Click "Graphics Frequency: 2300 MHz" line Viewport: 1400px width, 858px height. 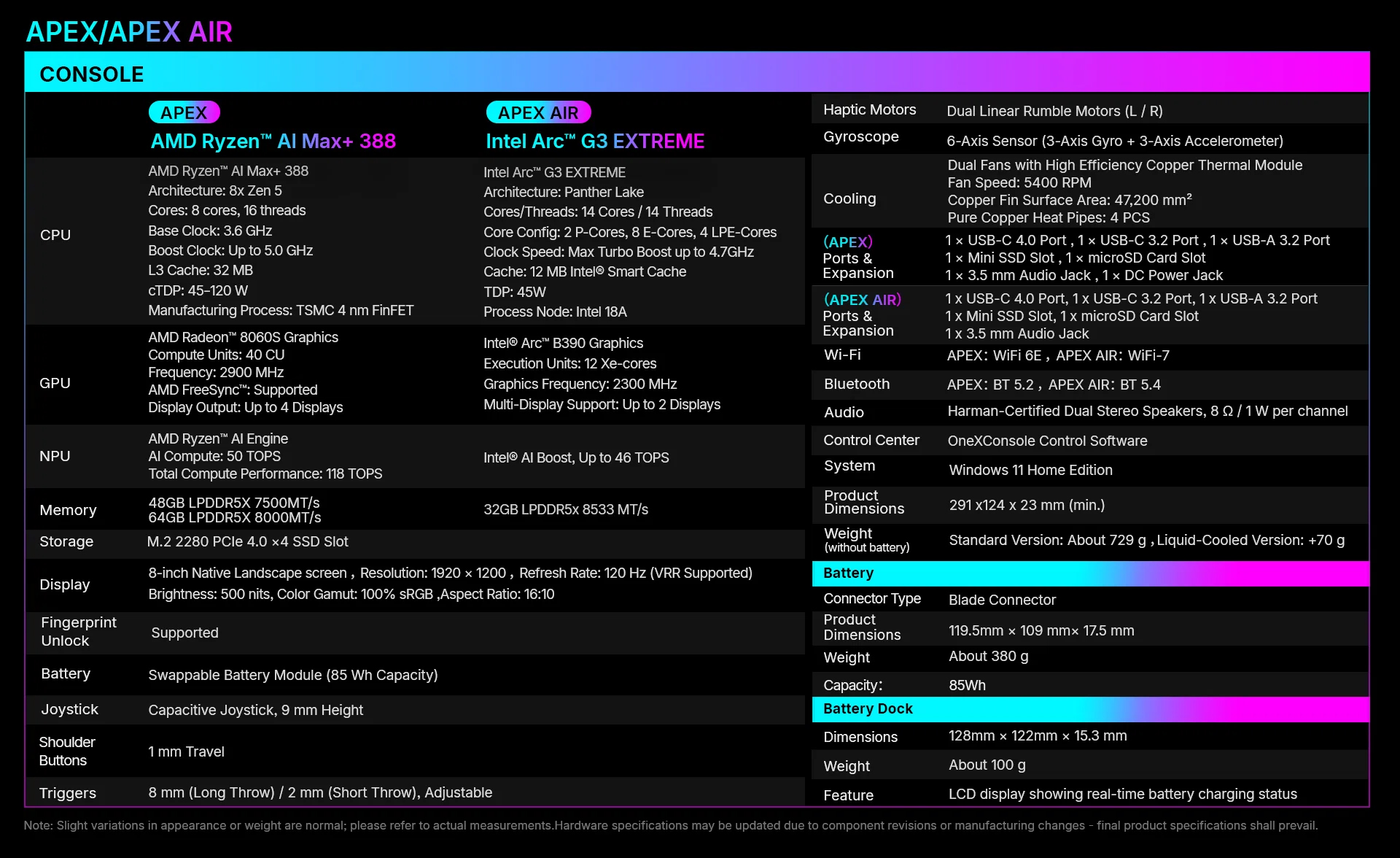580,384
